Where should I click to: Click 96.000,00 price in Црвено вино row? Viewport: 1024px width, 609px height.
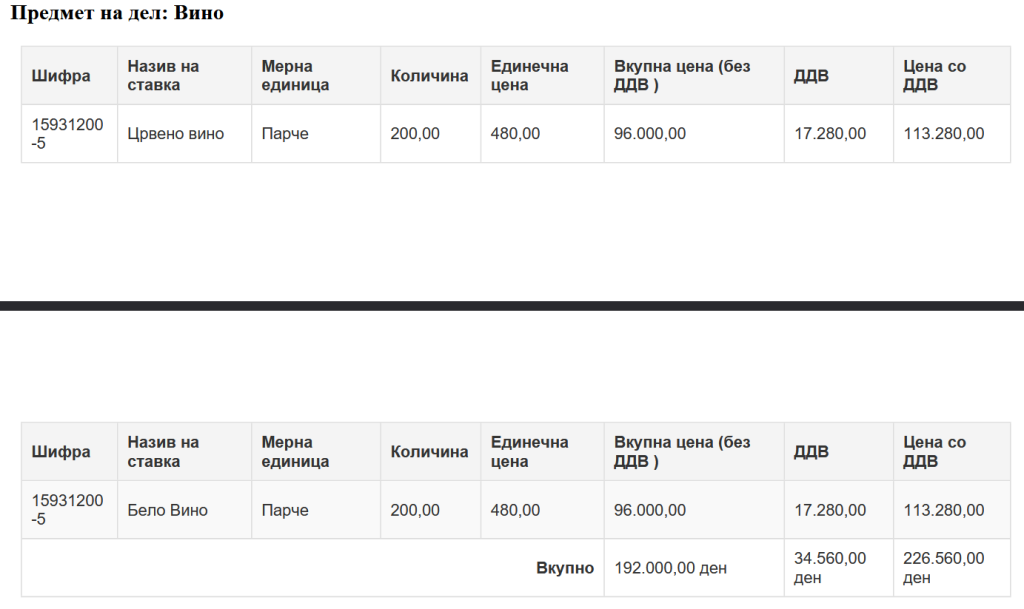[650, 134]
